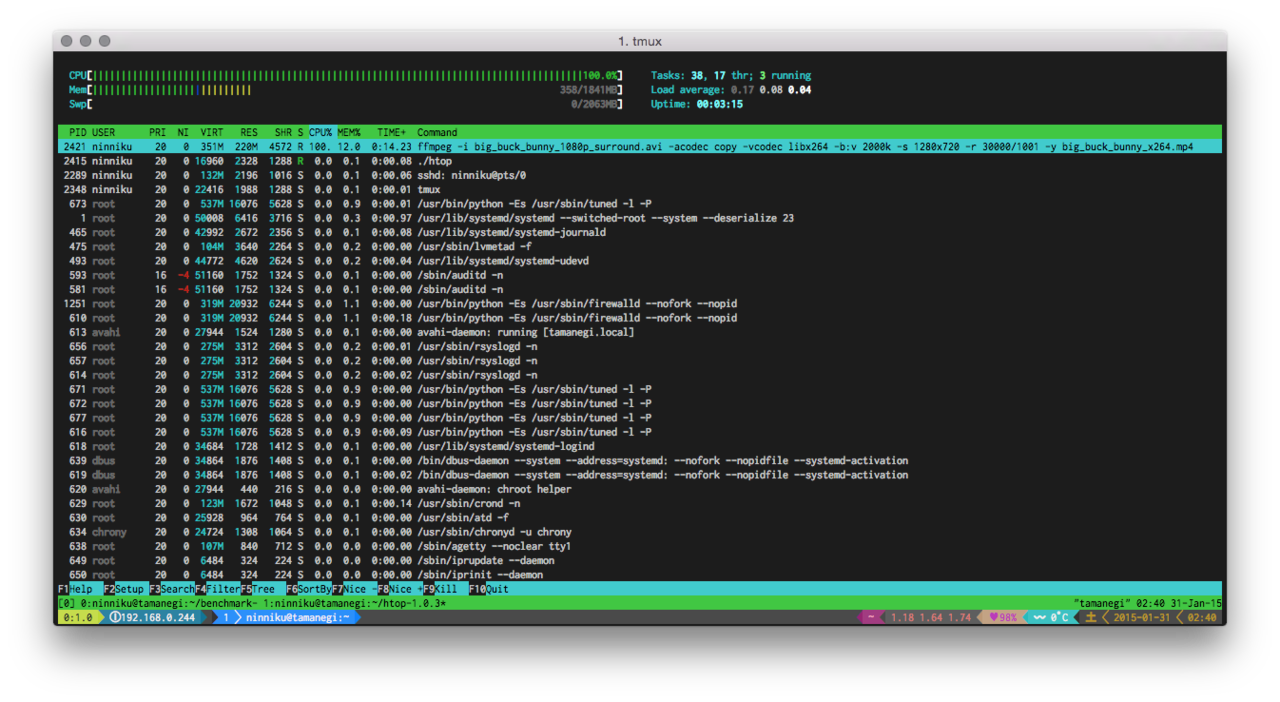The image size is (1280, 702).
Task: Click the "tamanegi" 02:40 31-Jan-15 status text
Action: click(x=1147, y=604)
